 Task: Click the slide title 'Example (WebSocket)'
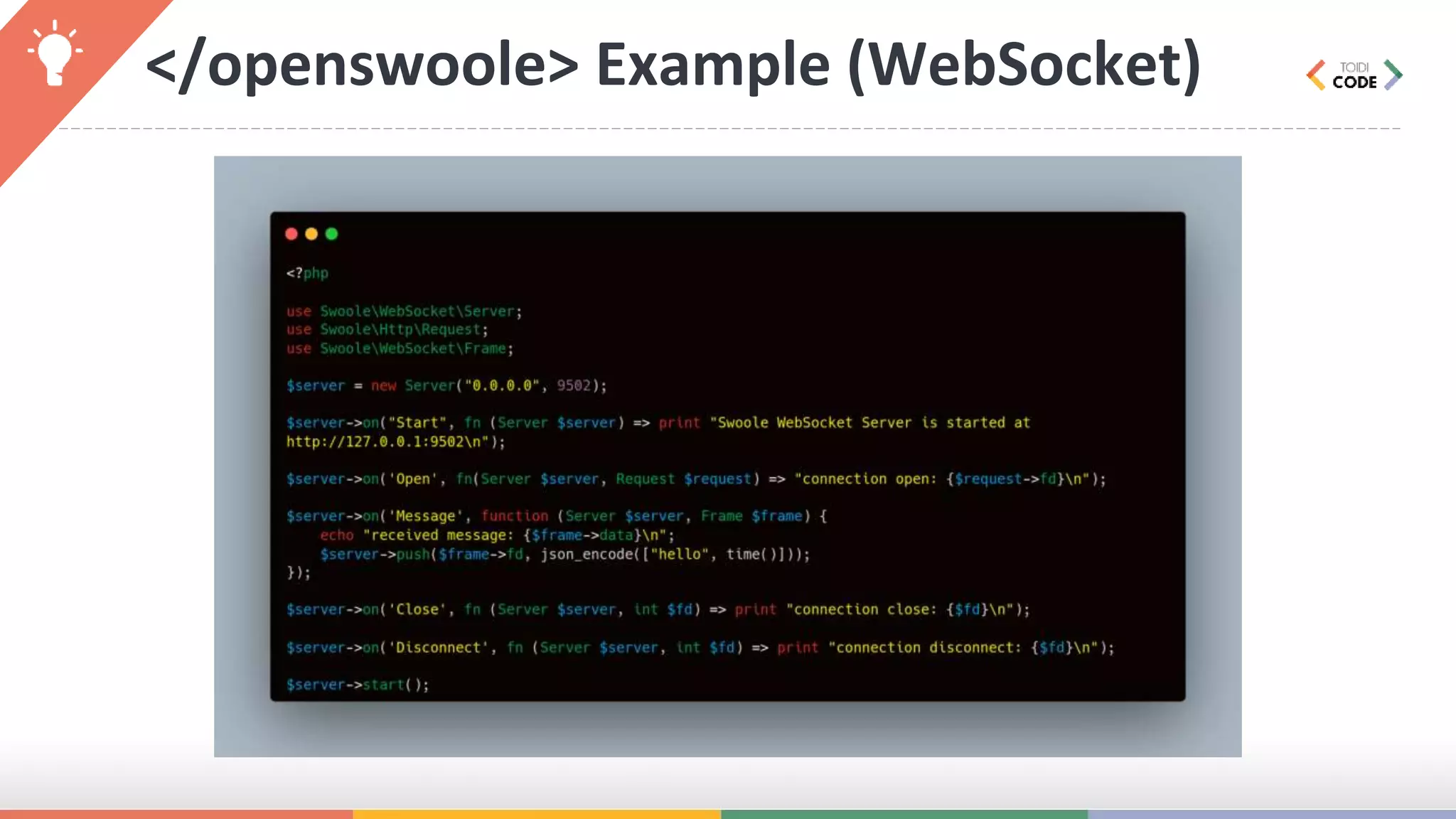(898, 65)
